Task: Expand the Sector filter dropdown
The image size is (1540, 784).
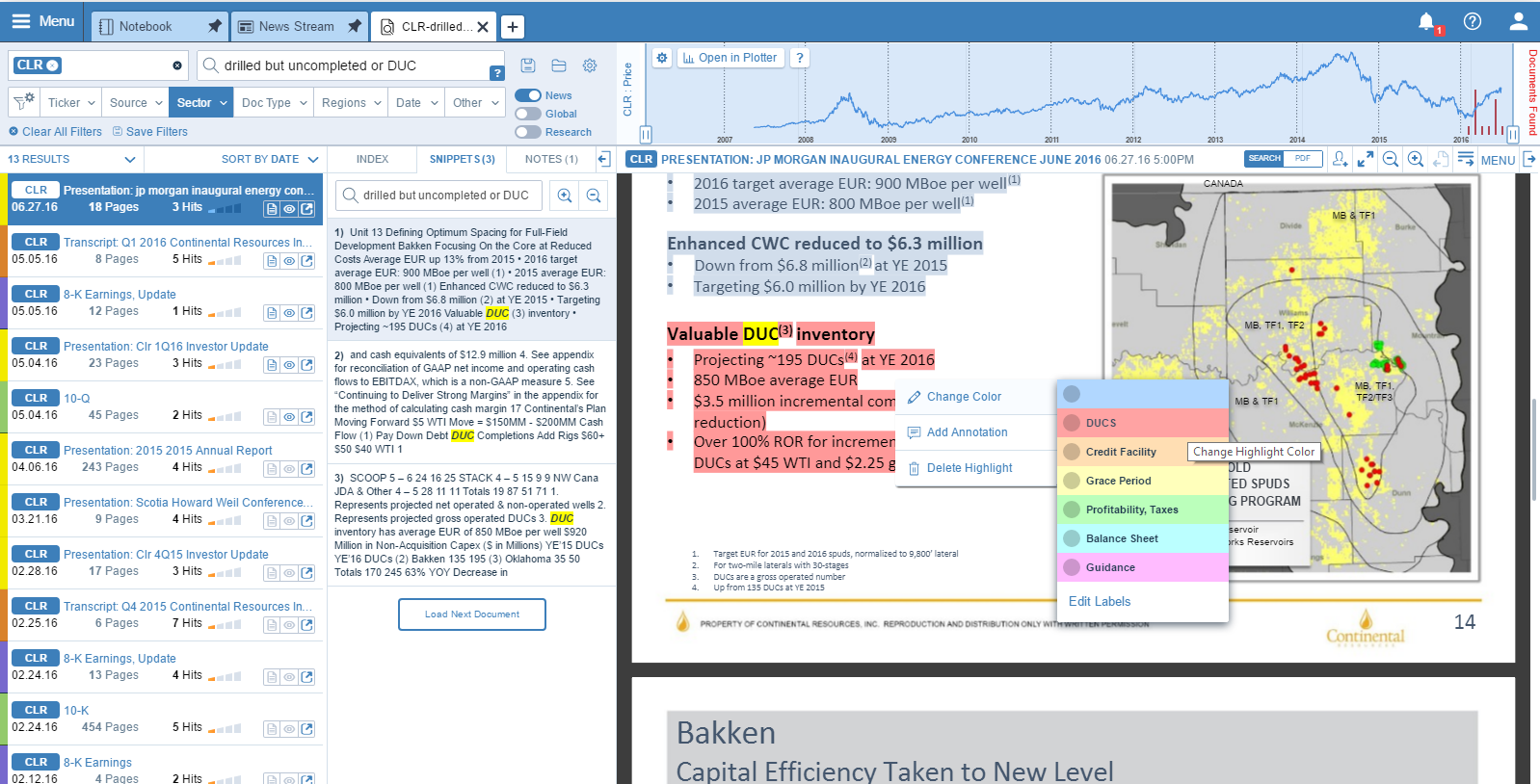Action: point(201,102)
